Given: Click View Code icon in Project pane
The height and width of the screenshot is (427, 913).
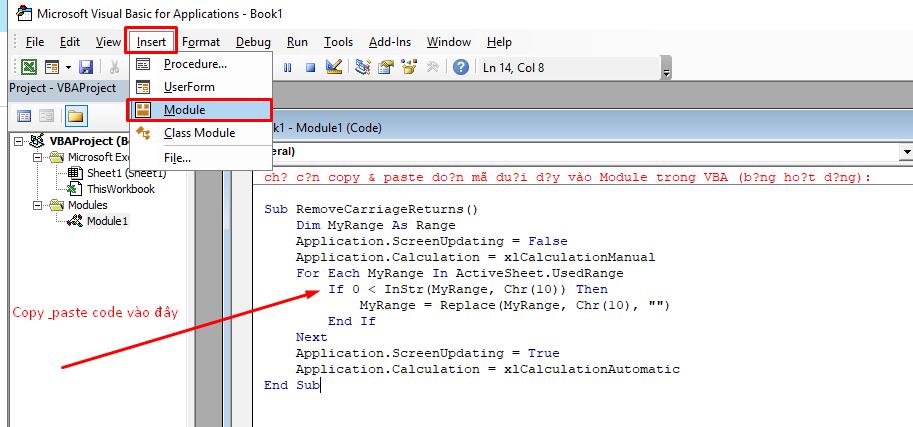Looking at the screenshot, I should (24, 116).
